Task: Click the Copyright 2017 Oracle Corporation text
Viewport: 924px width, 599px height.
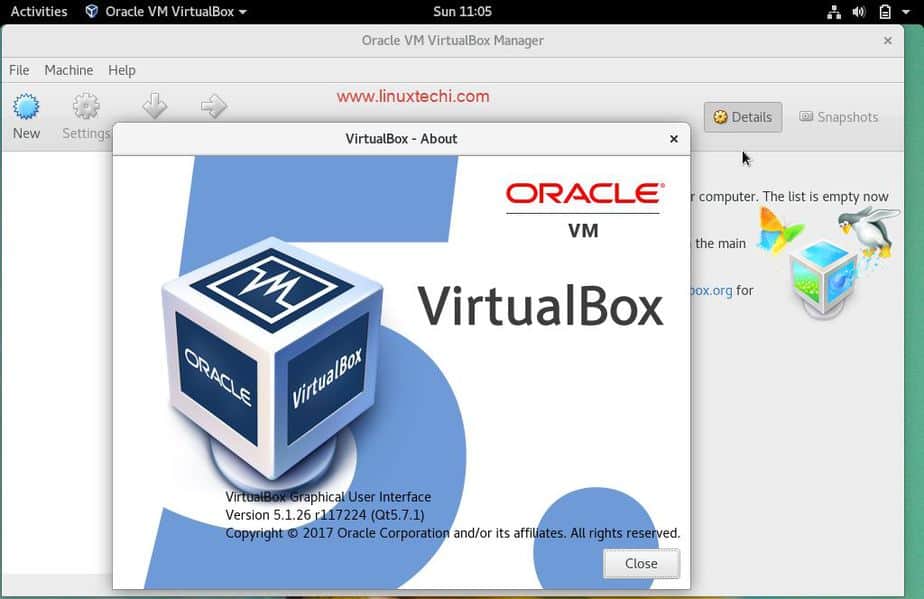Action: point(453,533)
